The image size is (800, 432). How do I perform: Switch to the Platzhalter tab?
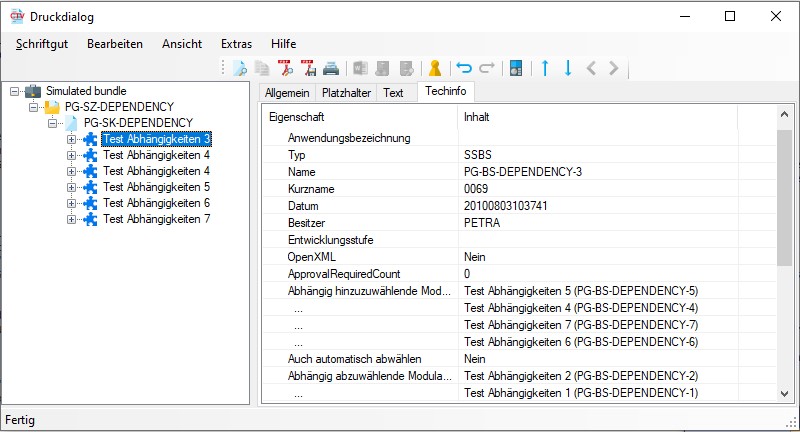pyautogui.click(x=345, y=93)
